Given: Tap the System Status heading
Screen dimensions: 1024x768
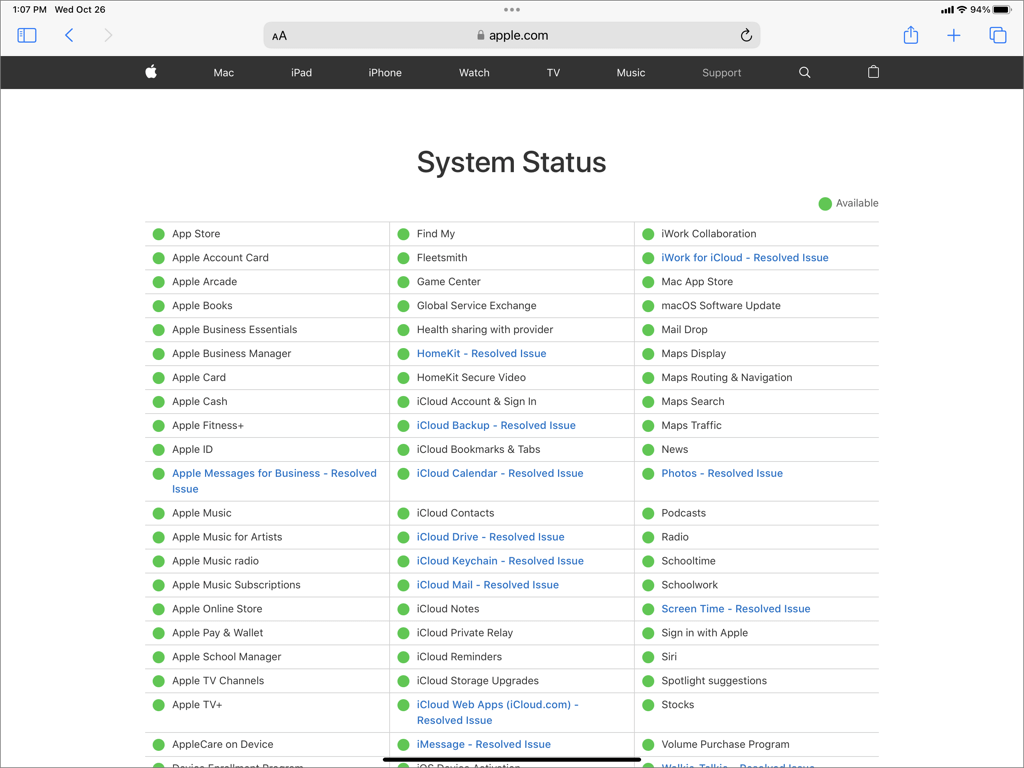Looking at the screenshot, I should (512, 162).
